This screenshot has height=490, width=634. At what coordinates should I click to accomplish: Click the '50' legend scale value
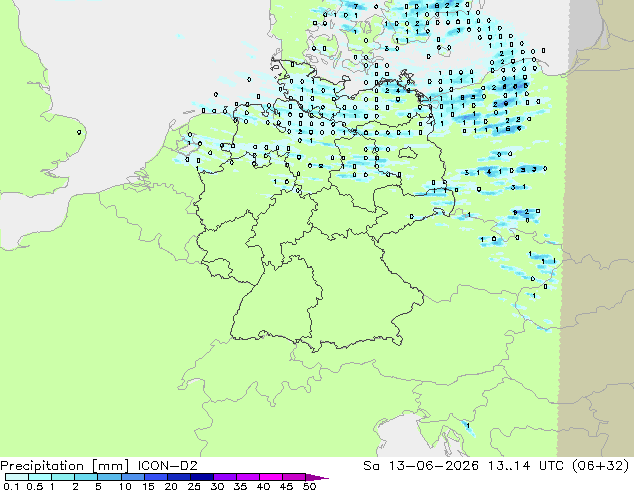[309, 486]
